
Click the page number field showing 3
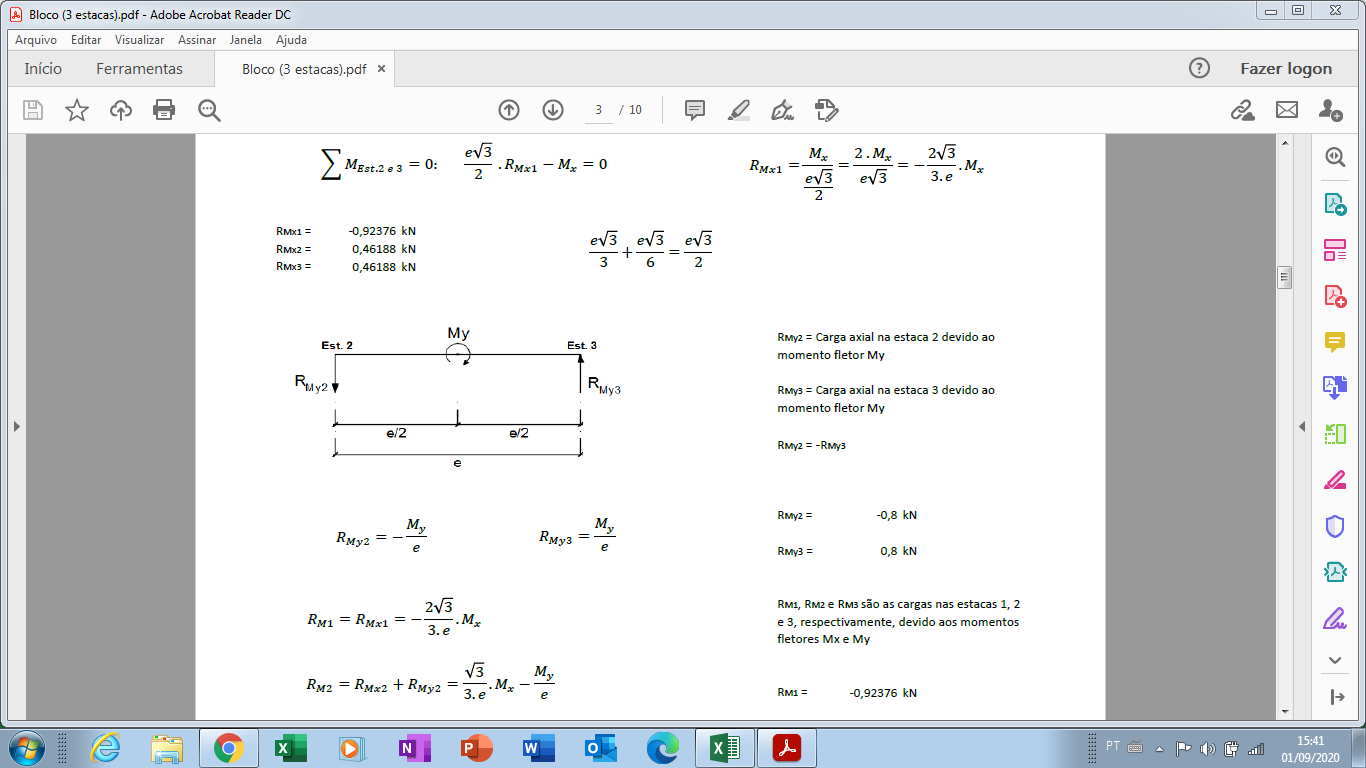tap(599, 110)
